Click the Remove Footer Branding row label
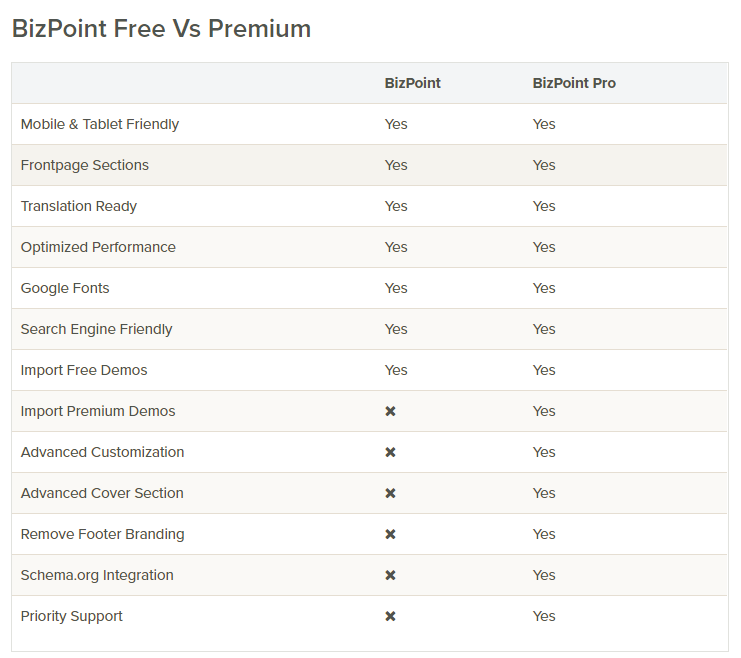Image resolution: width=741 pixels, height=658 pixels. 102,534
